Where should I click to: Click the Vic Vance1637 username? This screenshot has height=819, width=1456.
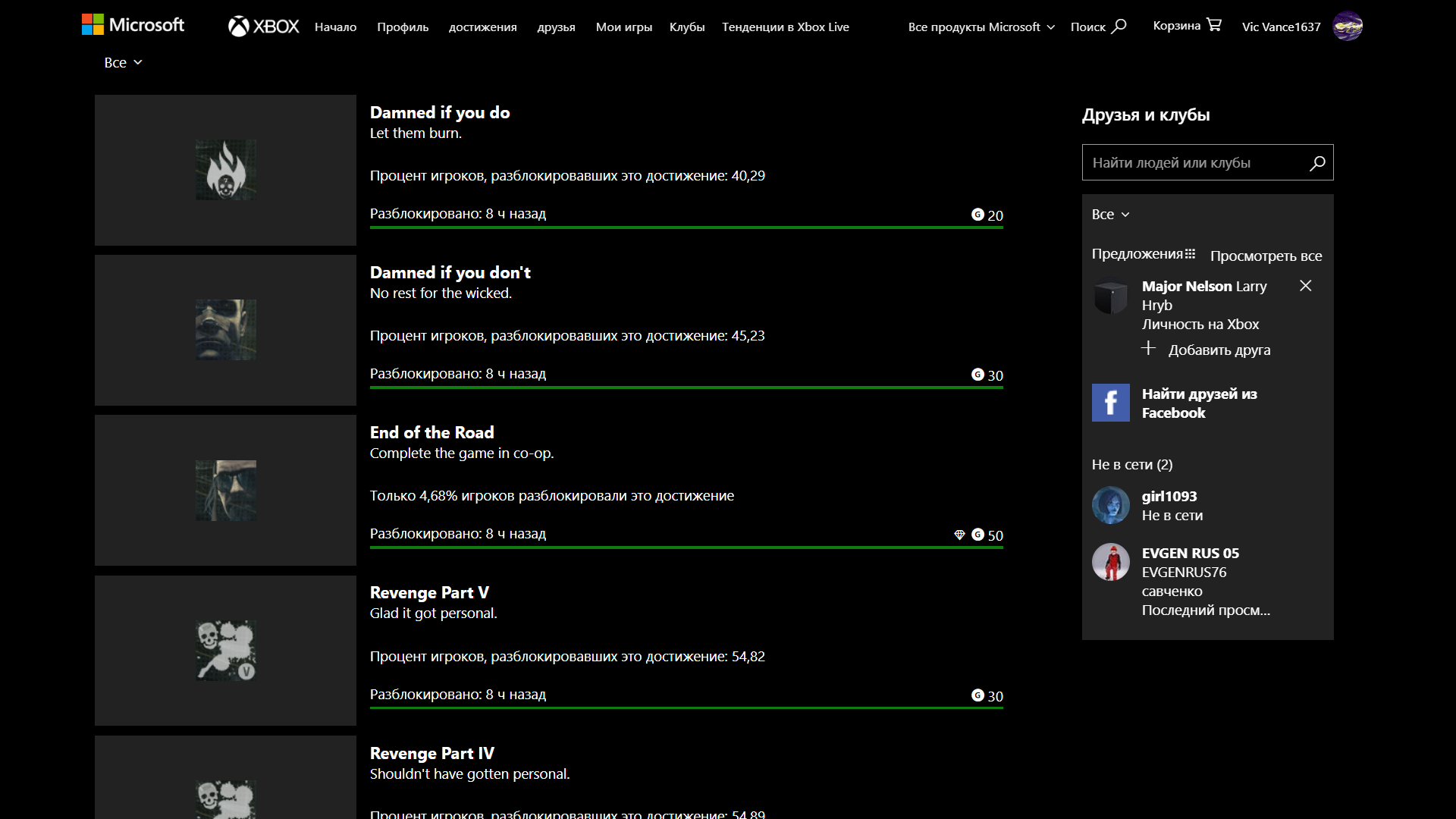pos(1282,27)
